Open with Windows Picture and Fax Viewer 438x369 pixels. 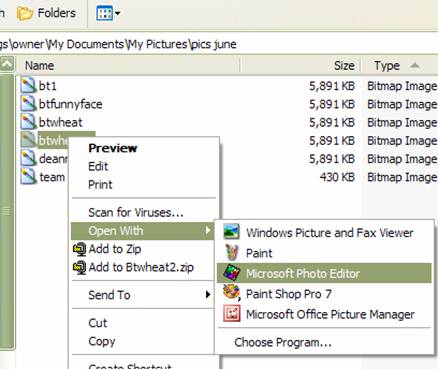[x=324, y=233]
